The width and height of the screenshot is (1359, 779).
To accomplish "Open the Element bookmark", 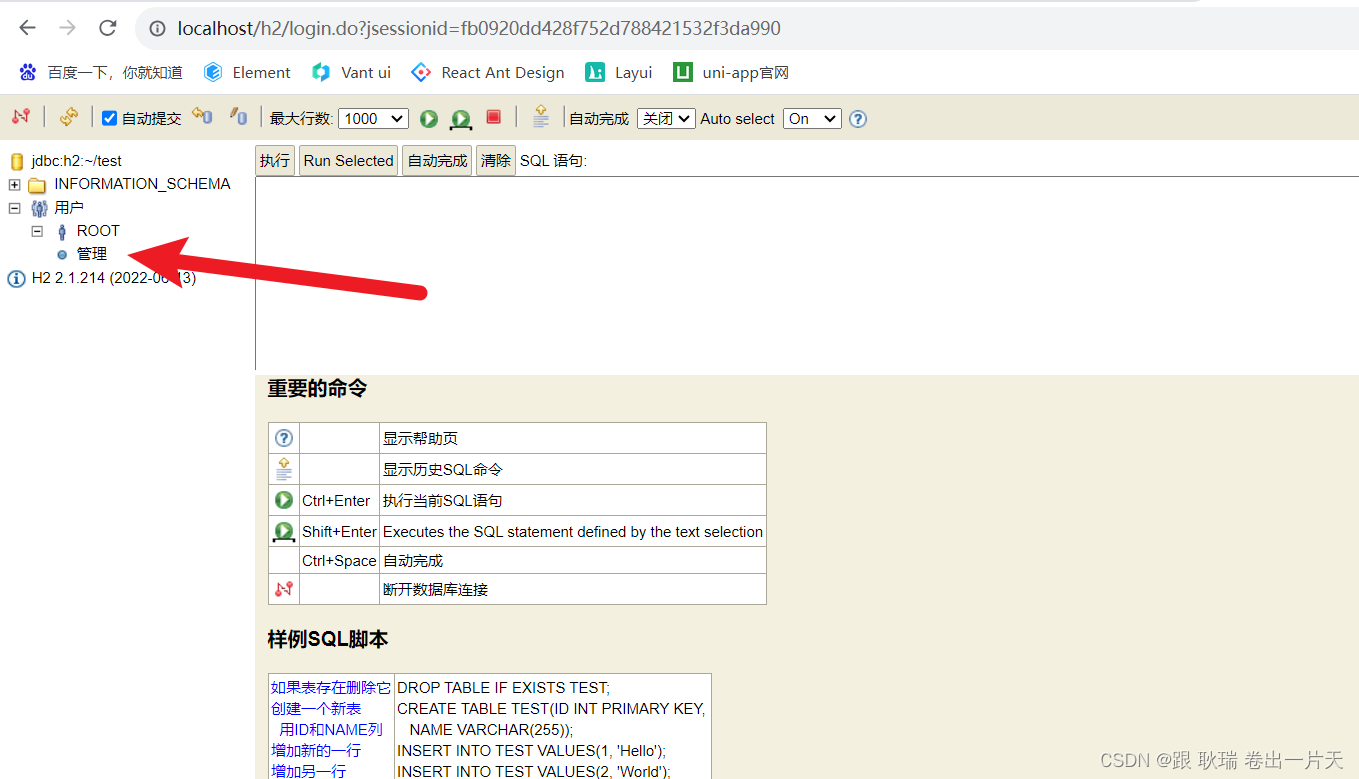I will click(247, 72).
